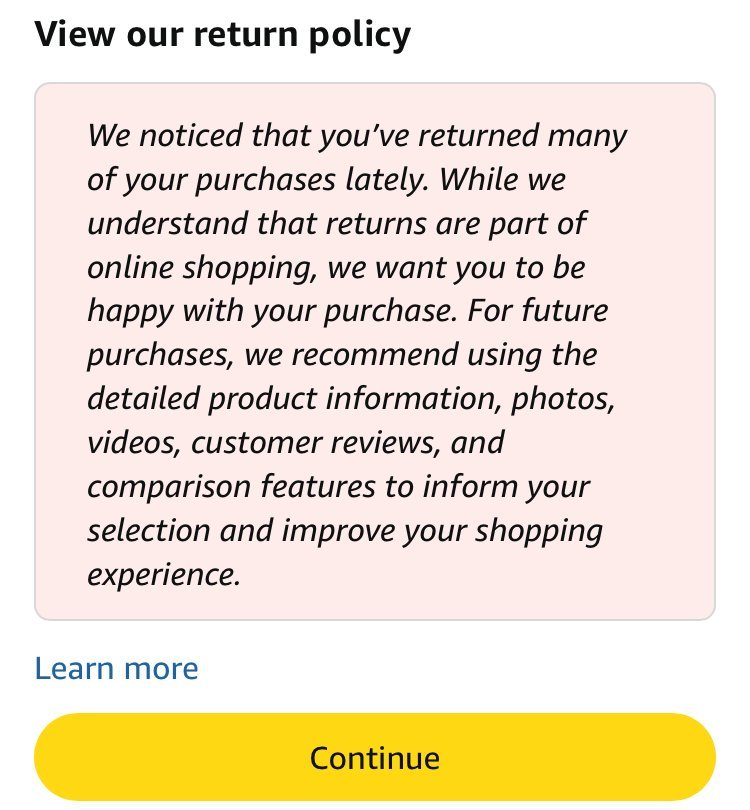Screen dimensions: 750x810
Task: Click the View our return policy heading
Action: [x=222, y=35]
